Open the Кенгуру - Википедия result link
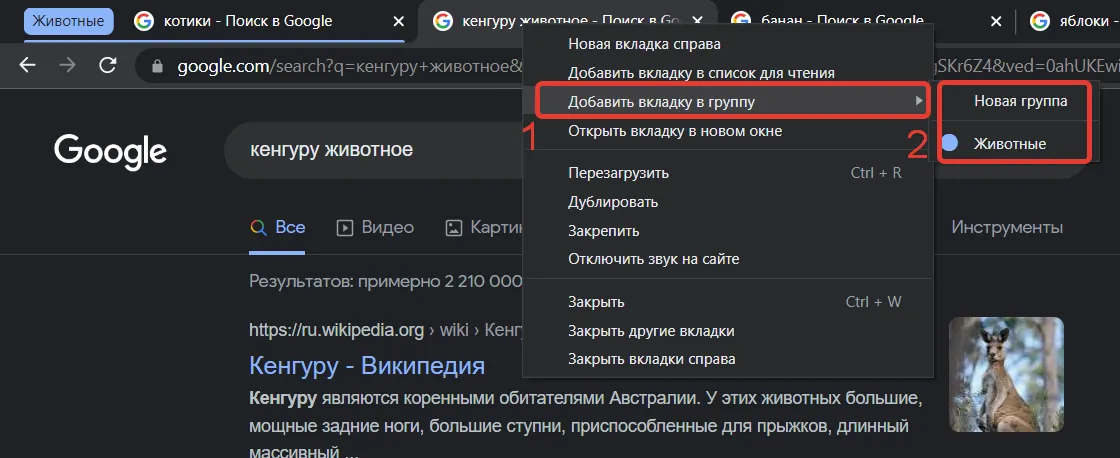 [x=367, y=365]
